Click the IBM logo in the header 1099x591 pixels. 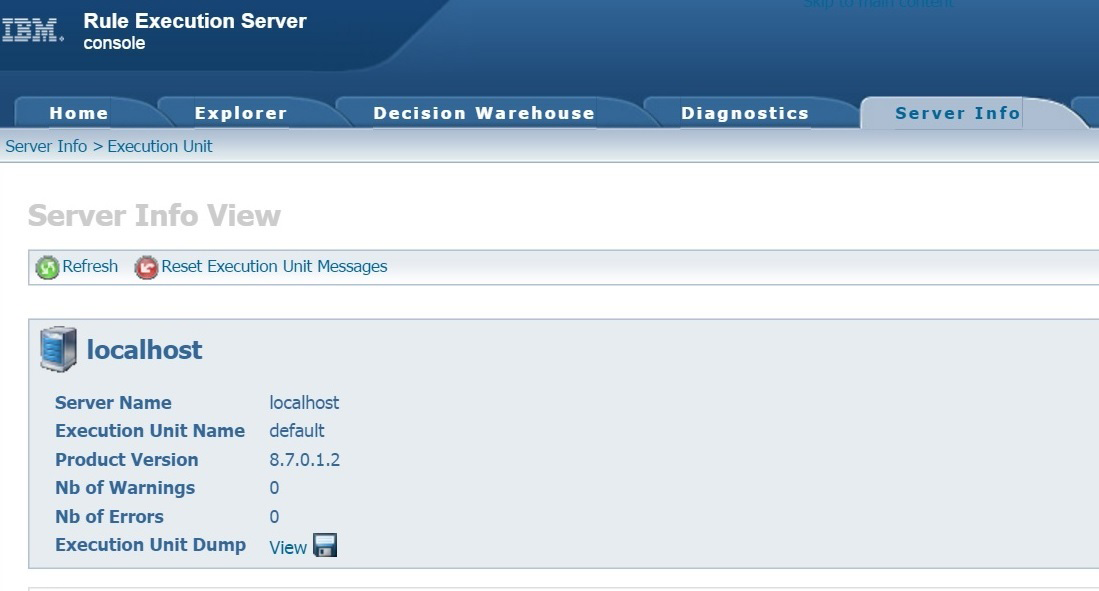point(30,29)
